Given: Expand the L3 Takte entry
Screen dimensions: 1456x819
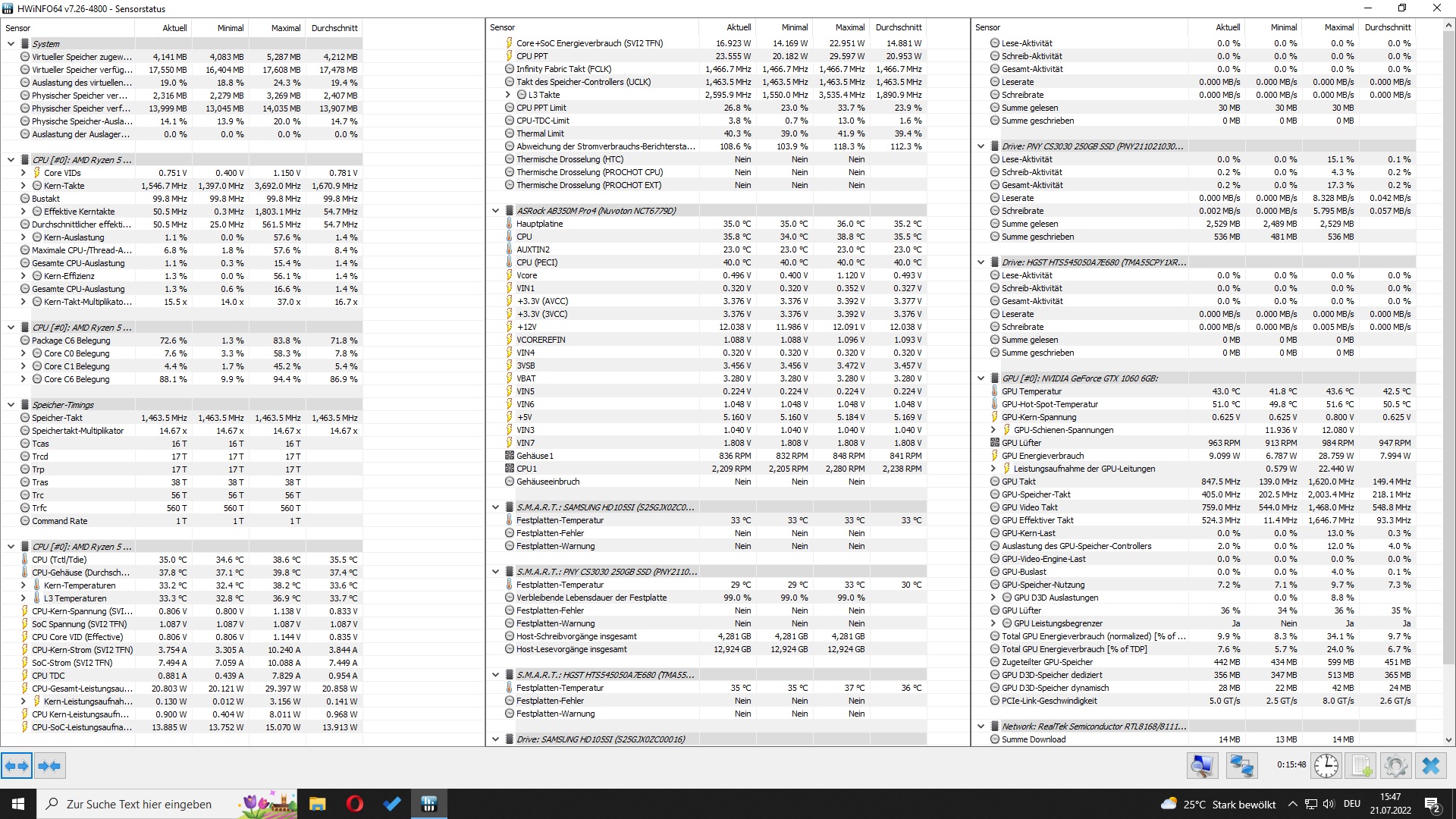Looking at the screenshot, I should point(508,95).
